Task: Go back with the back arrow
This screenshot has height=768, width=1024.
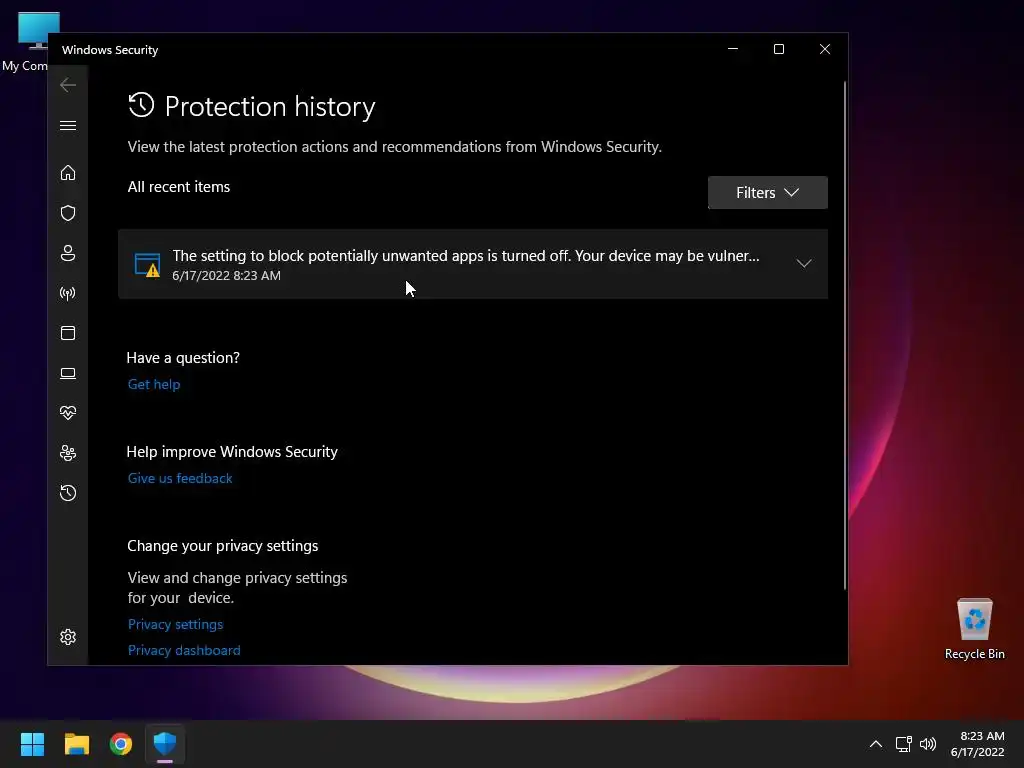Action: [x=68, y=85]
